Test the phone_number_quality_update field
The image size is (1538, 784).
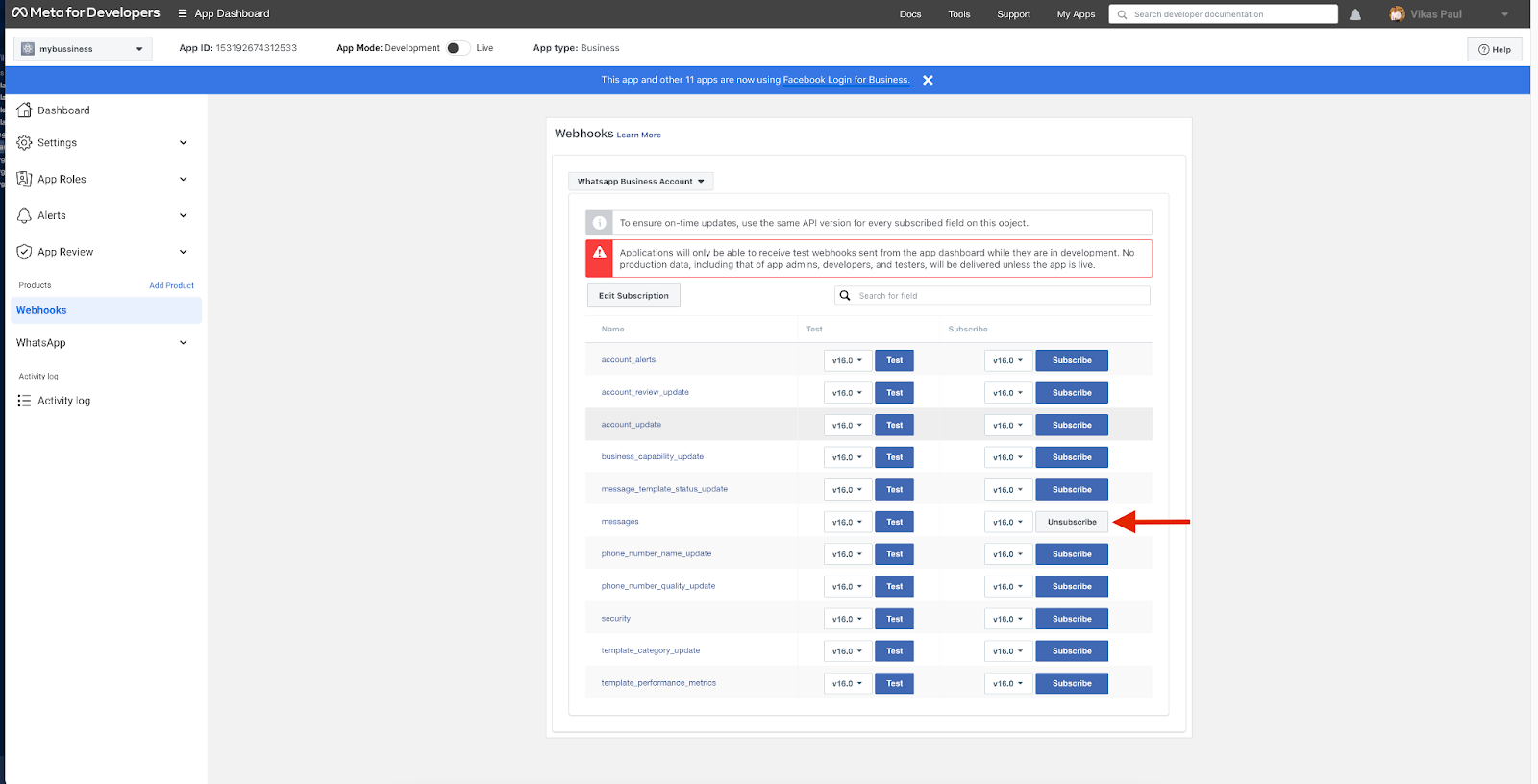pos(894,586)
